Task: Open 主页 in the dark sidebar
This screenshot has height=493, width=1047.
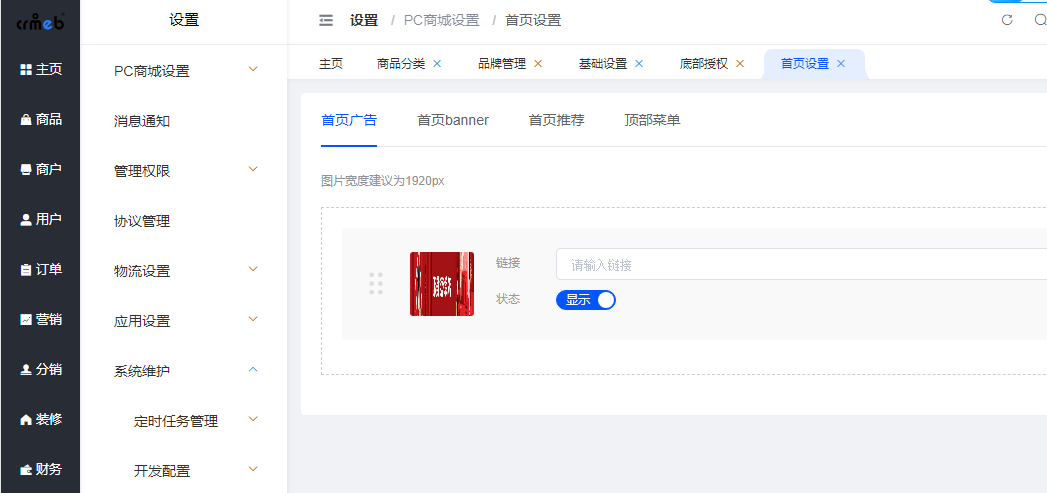Action: pyautogui.click(x=40, y=70)
